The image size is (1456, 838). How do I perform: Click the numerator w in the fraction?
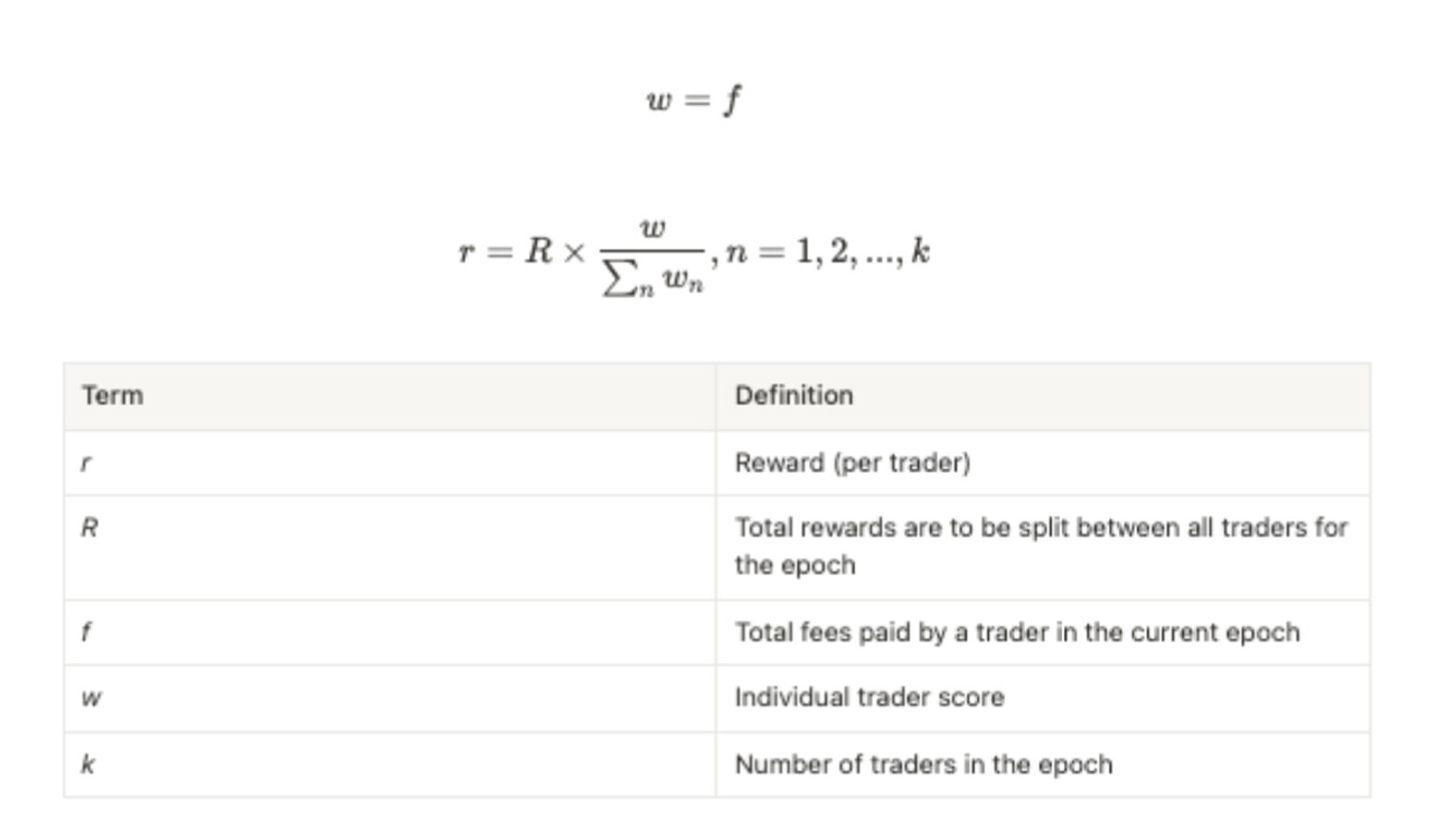pos(652,228)
